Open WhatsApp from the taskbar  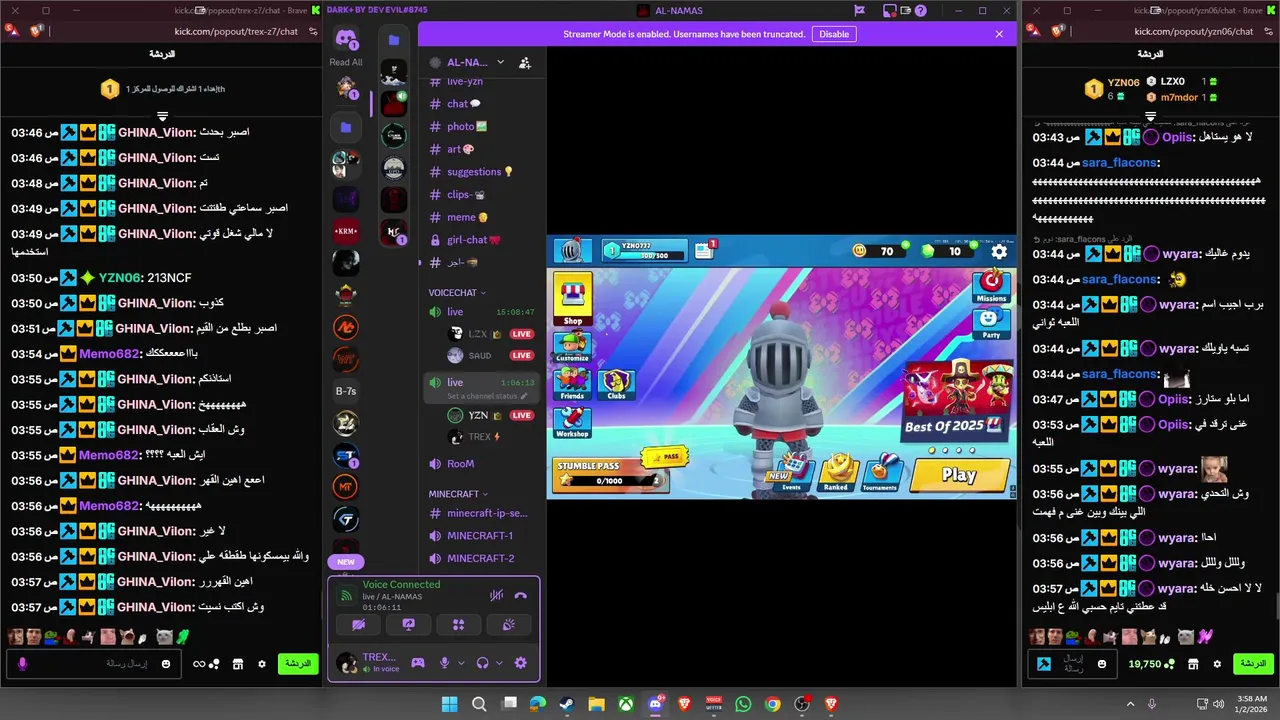pos(743,704)
